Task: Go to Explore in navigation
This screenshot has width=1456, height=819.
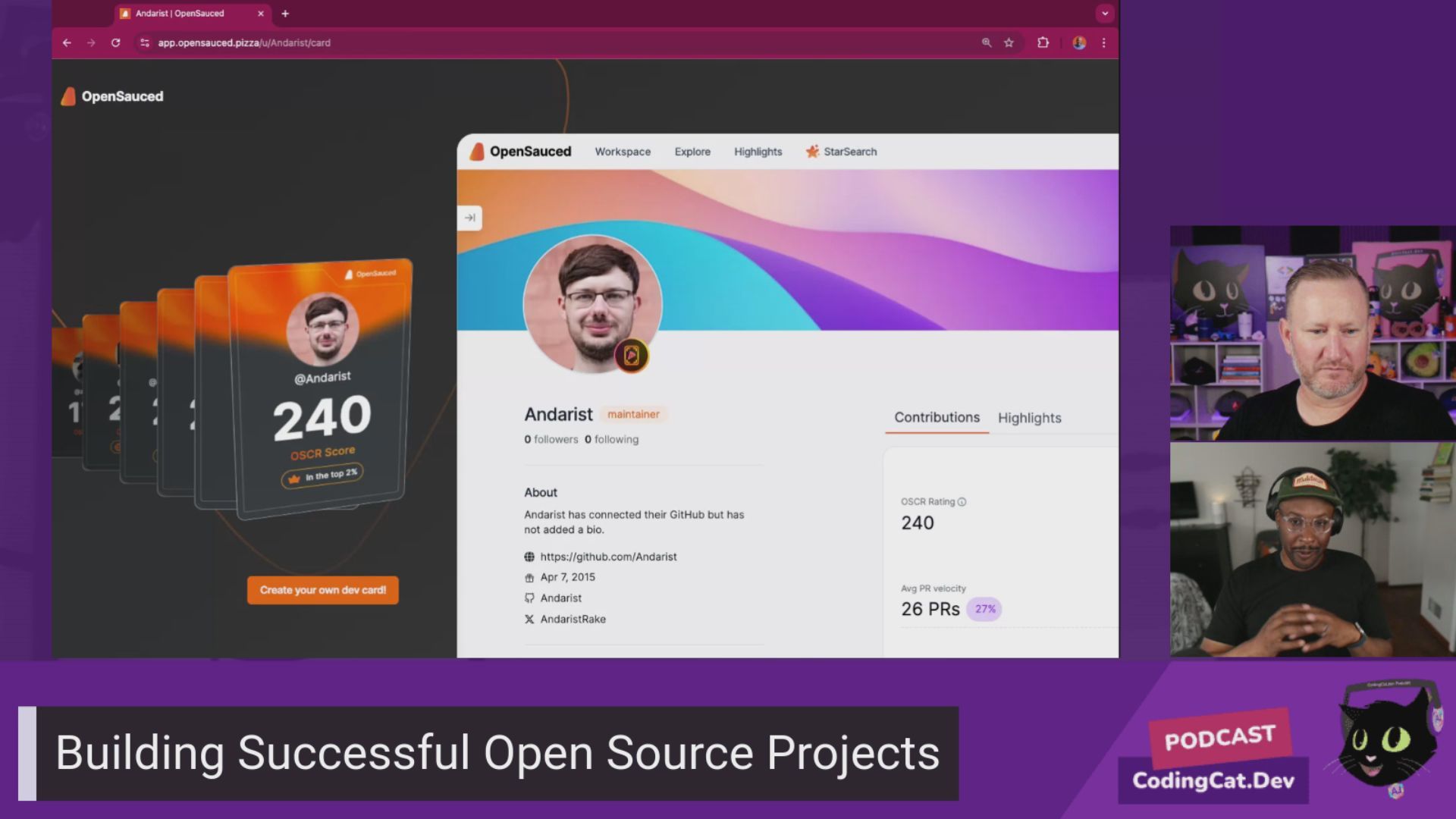Action: pyautogui.click(x=692, y=152)
